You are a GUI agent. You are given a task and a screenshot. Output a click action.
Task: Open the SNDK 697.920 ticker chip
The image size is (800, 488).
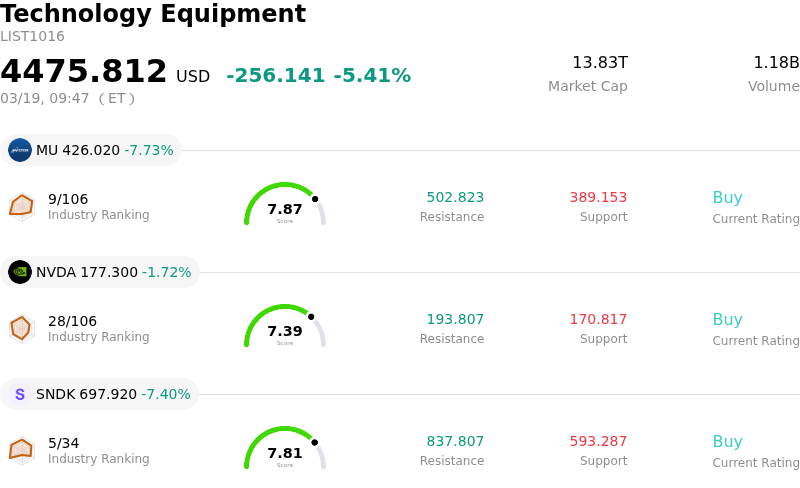[100, 394]
